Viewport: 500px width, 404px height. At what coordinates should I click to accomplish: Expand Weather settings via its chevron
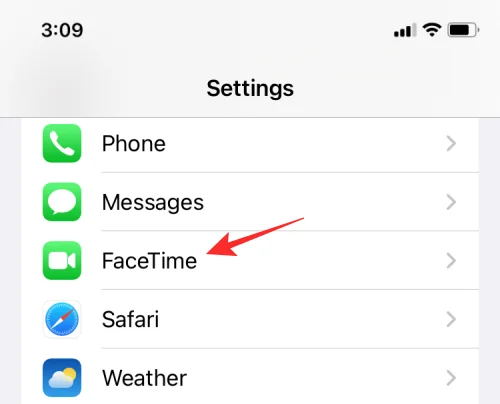click(451, 378)
